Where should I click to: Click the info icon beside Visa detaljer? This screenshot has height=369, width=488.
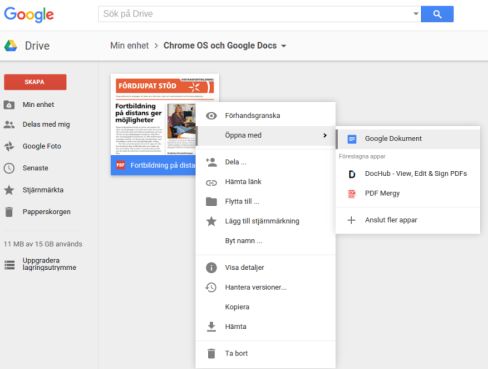point(211,268)
